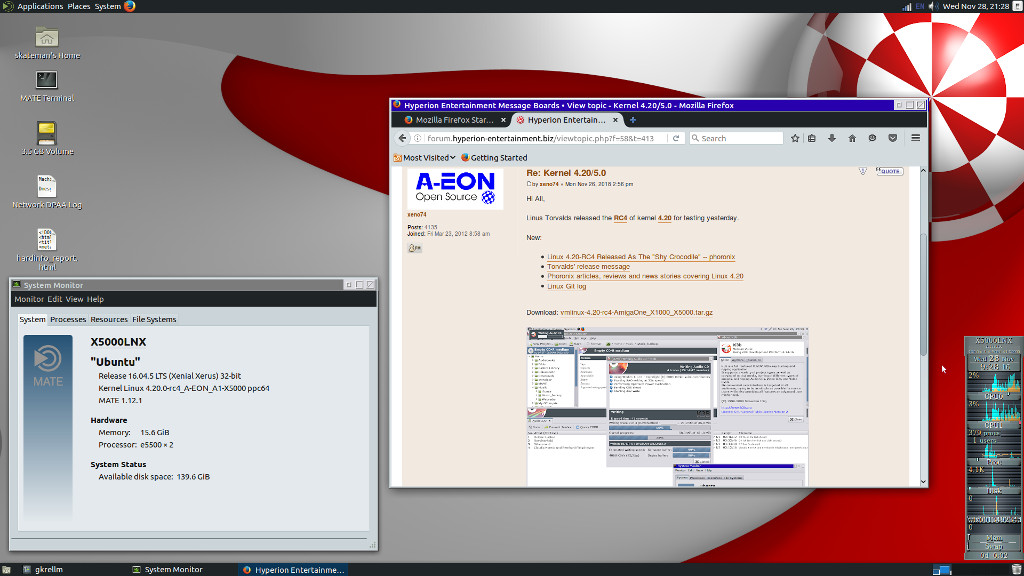Viewport: 1024px width, 576px height.
Task: Open Firefox hamburger menu
Action: click(916, 138)
